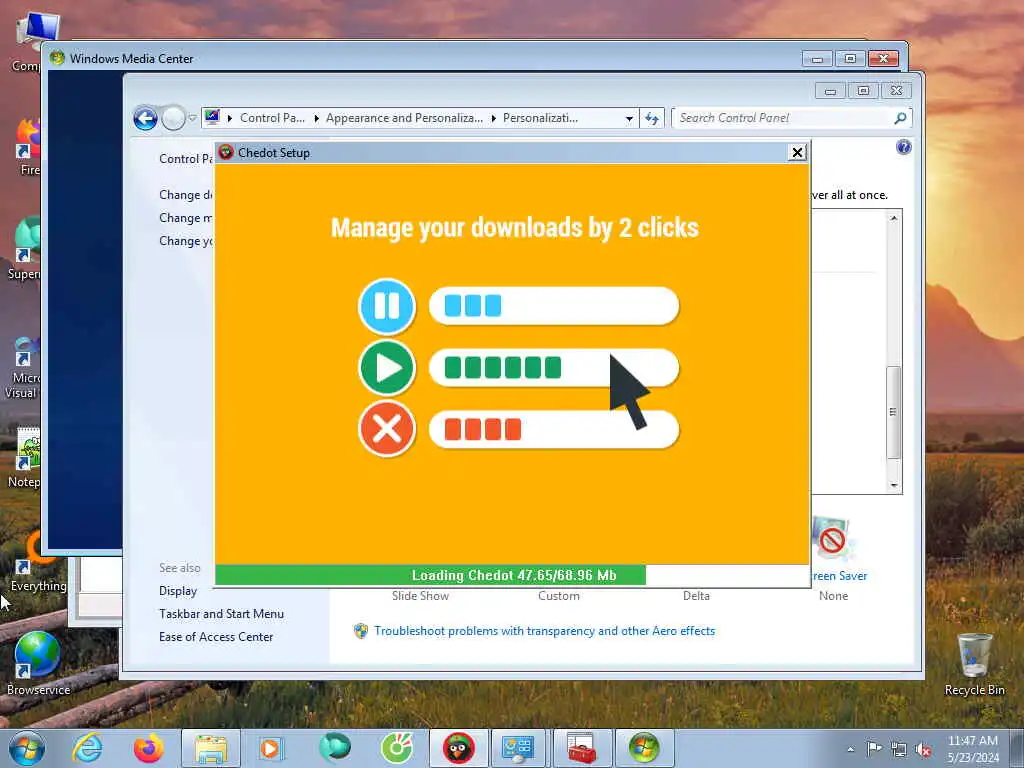Click the green download progress bar

coord(554,368)
